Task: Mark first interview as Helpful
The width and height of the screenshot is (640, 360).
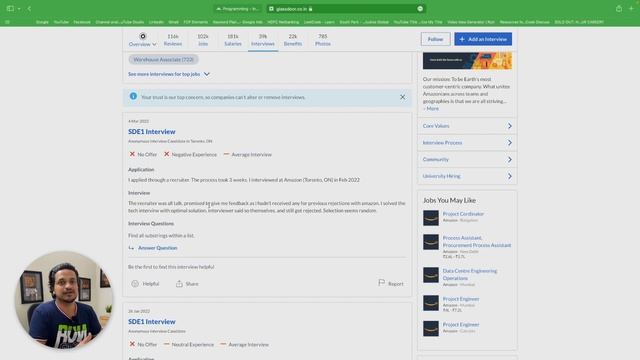Action: pos(145,284)
